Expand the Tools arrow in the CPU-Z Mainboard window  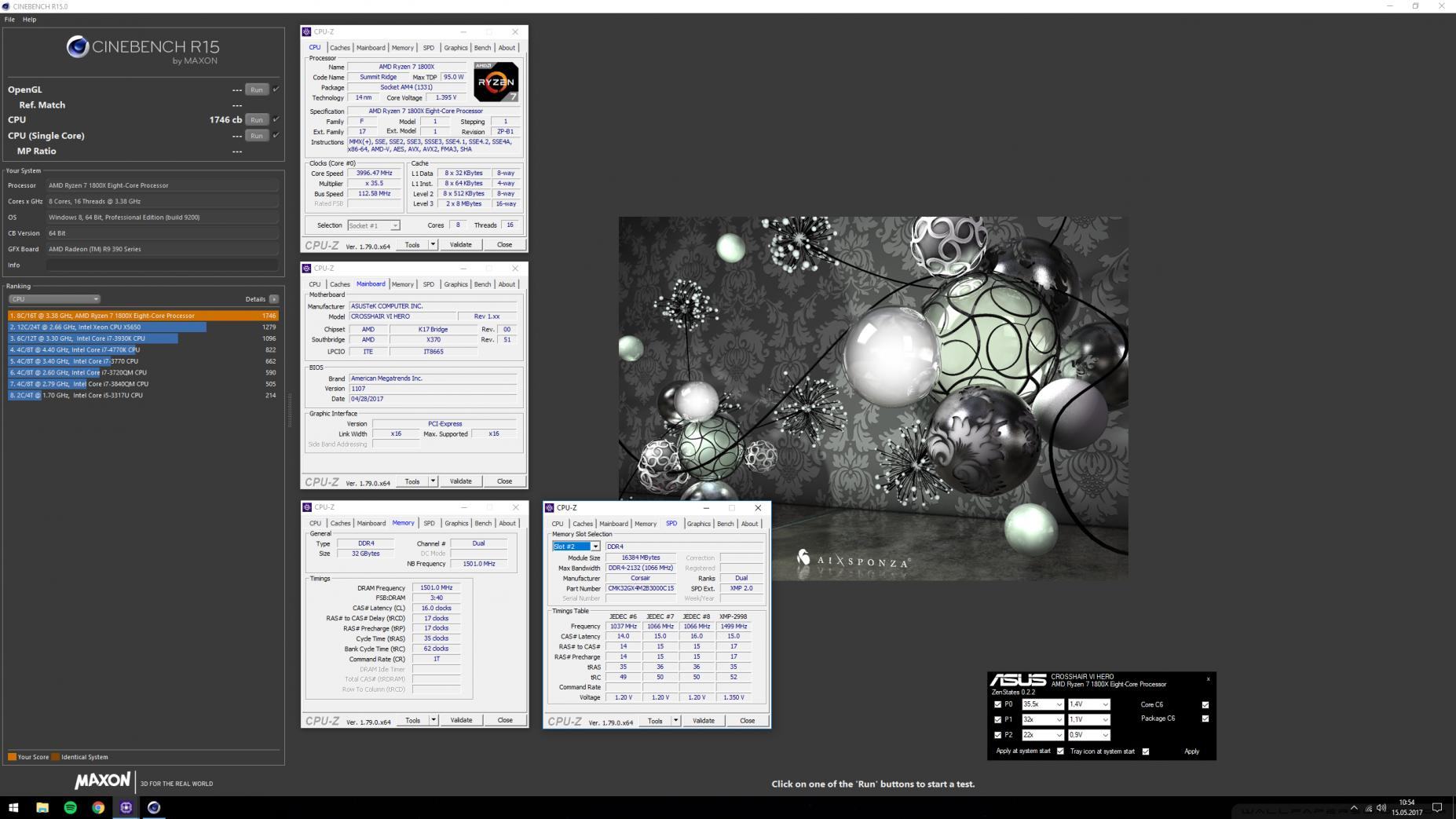tap(433, 481)
